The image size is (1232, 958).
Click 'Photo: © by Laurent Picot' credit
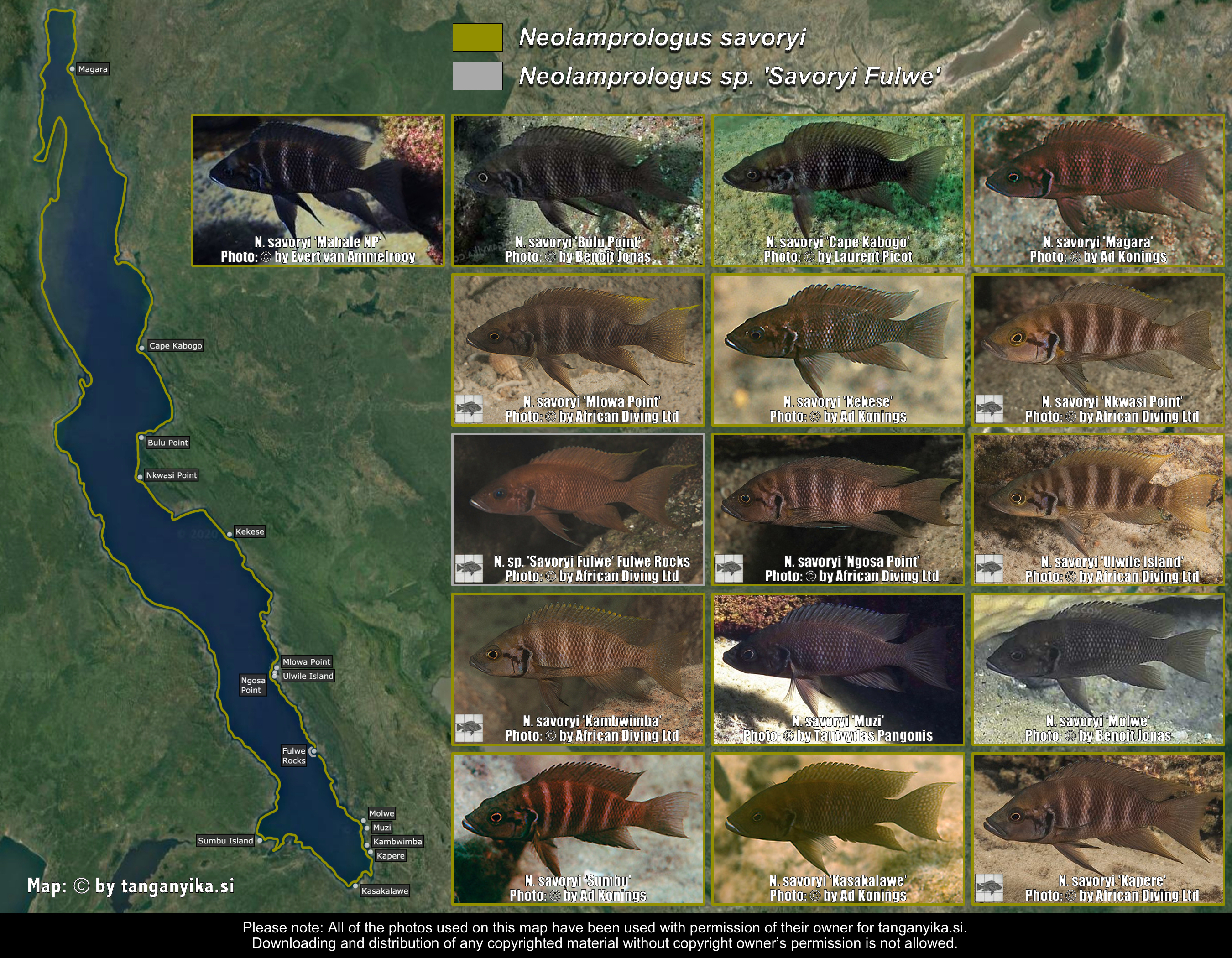(x=838, y=256)
